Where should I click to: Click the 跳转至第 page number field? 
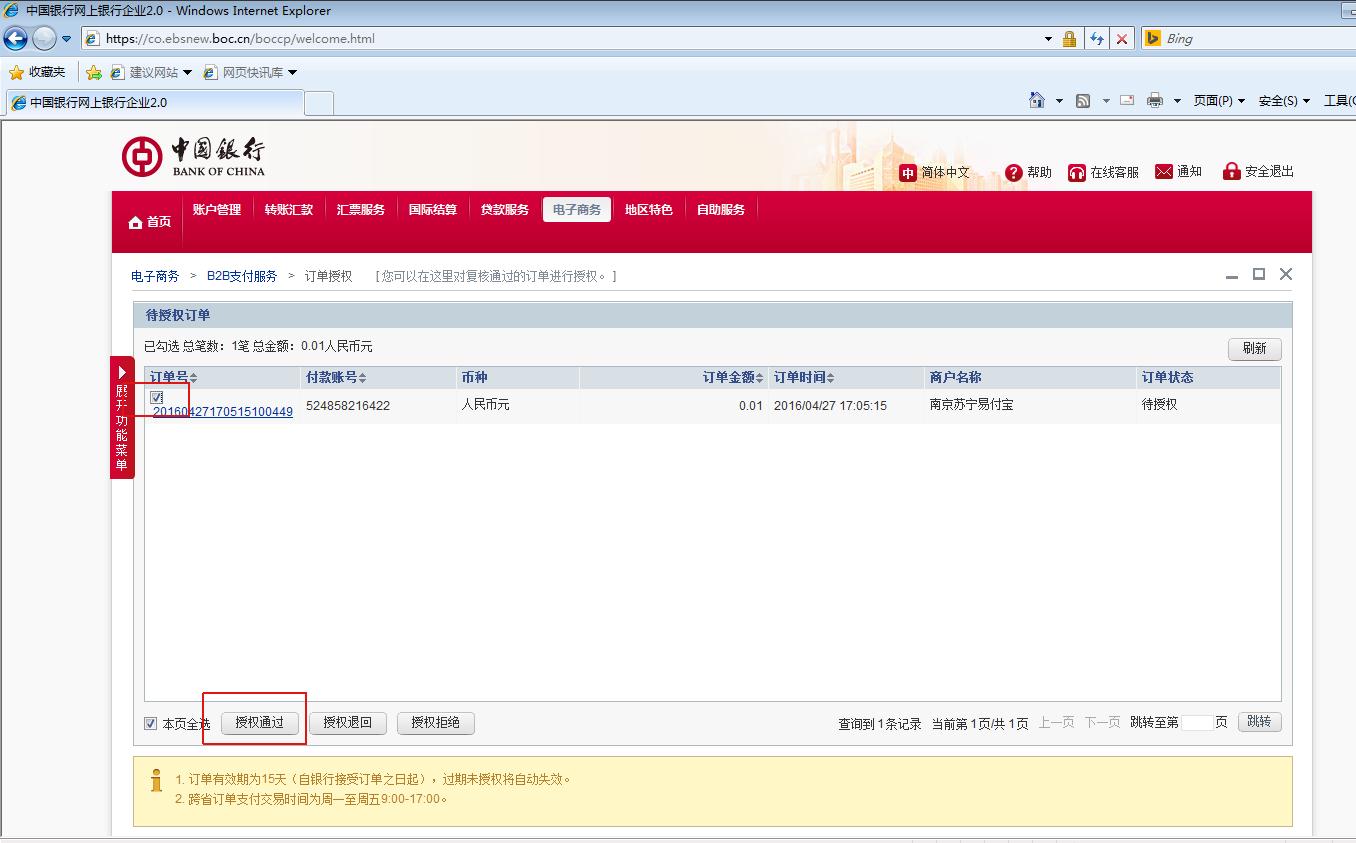click(x=1197, y=722)
